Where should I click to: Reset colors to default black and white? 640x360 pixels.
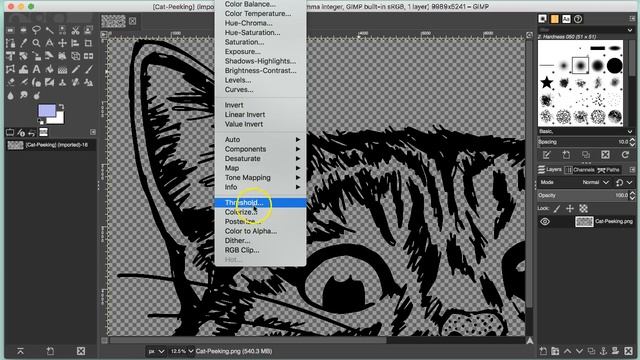[x=41, y=122]
